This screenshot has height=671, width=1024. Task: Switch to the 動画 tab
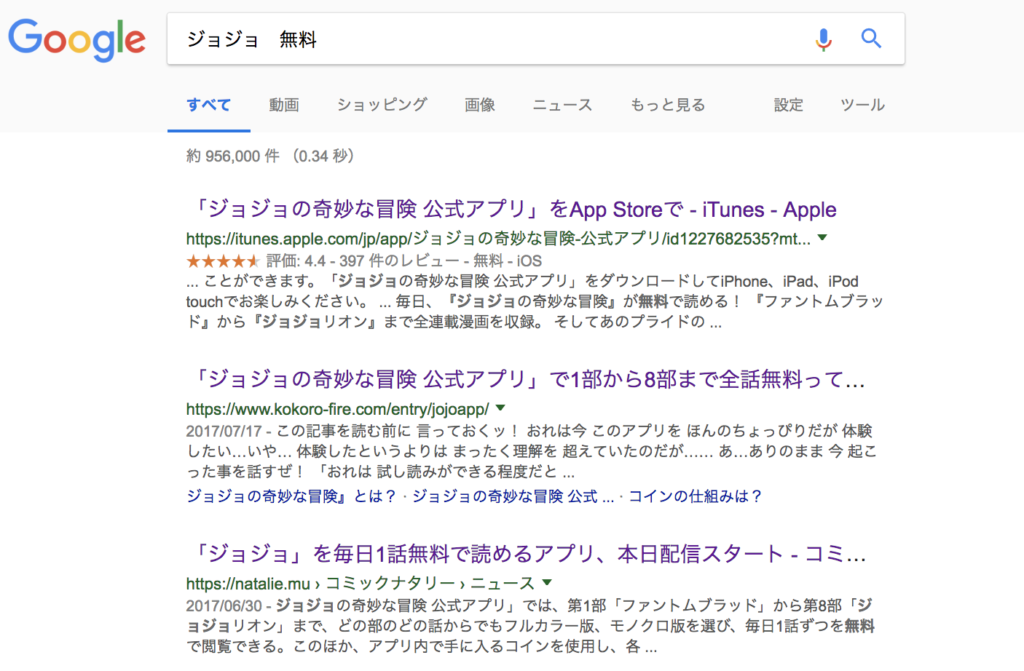coord(284,105)
